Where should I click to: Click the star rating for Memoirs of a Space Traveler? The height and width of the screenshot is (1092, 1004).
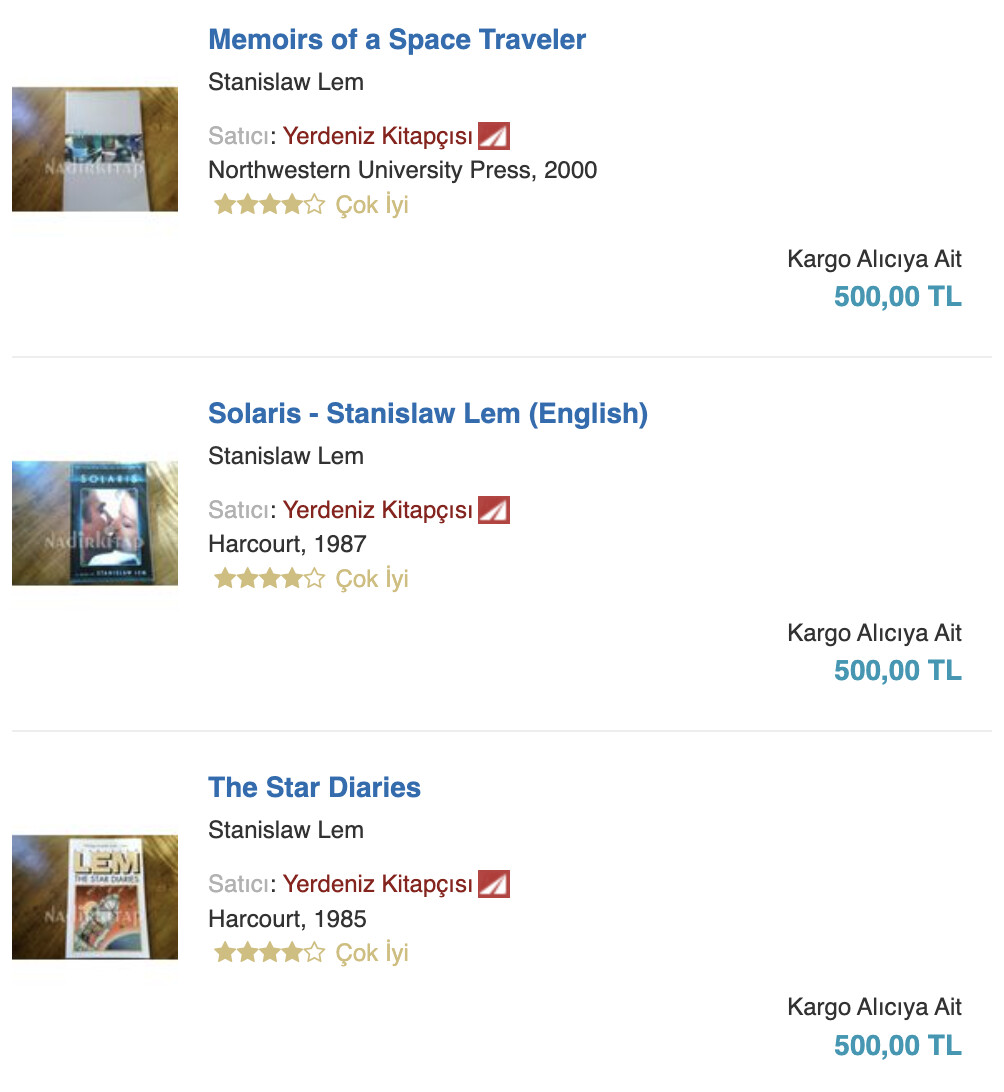coord(269,206)
